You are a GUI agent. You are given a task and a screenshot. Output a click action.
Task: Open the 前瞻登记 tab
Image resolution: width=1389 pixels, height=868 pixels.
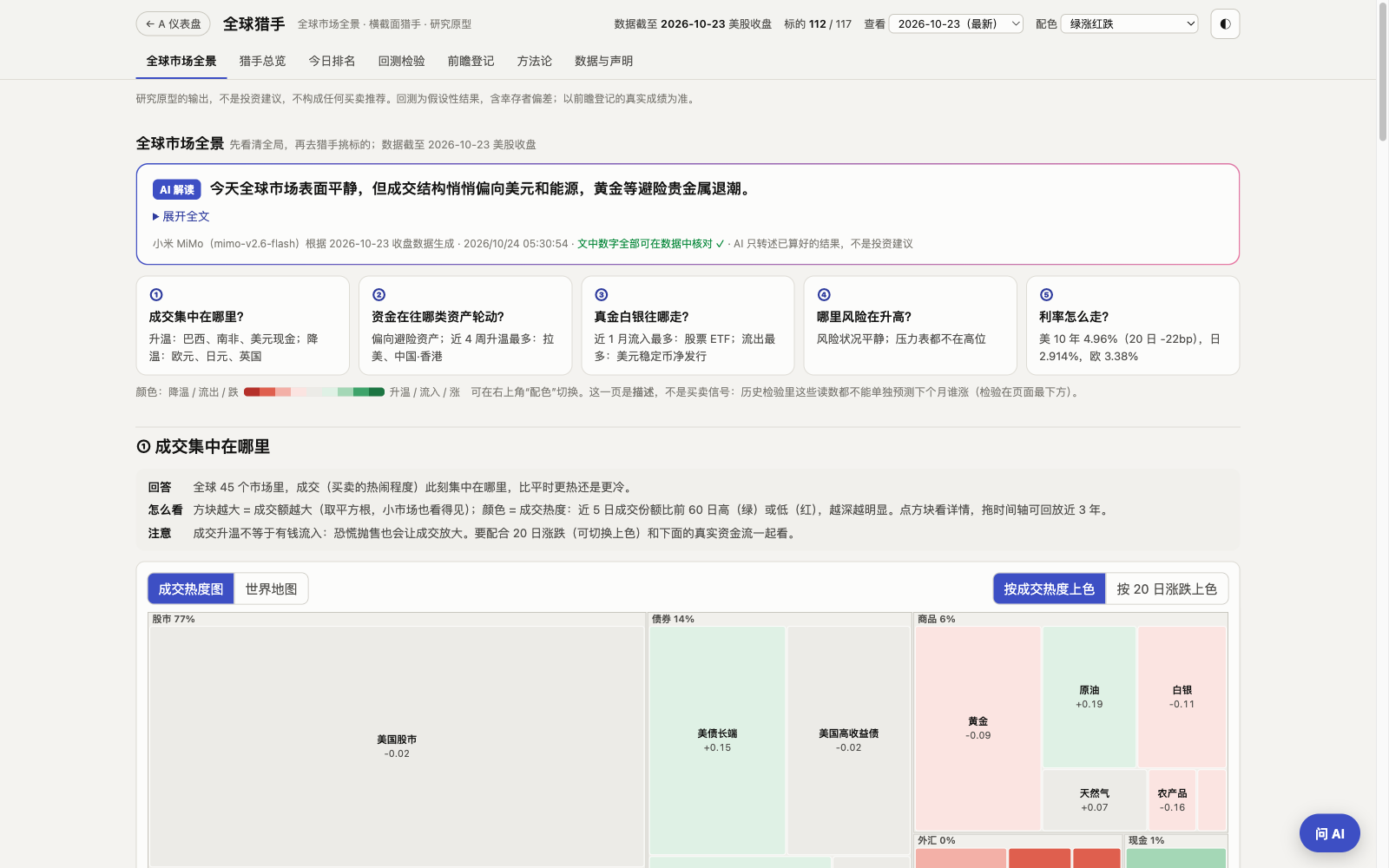pyautogui.click(x=471, y=61)
